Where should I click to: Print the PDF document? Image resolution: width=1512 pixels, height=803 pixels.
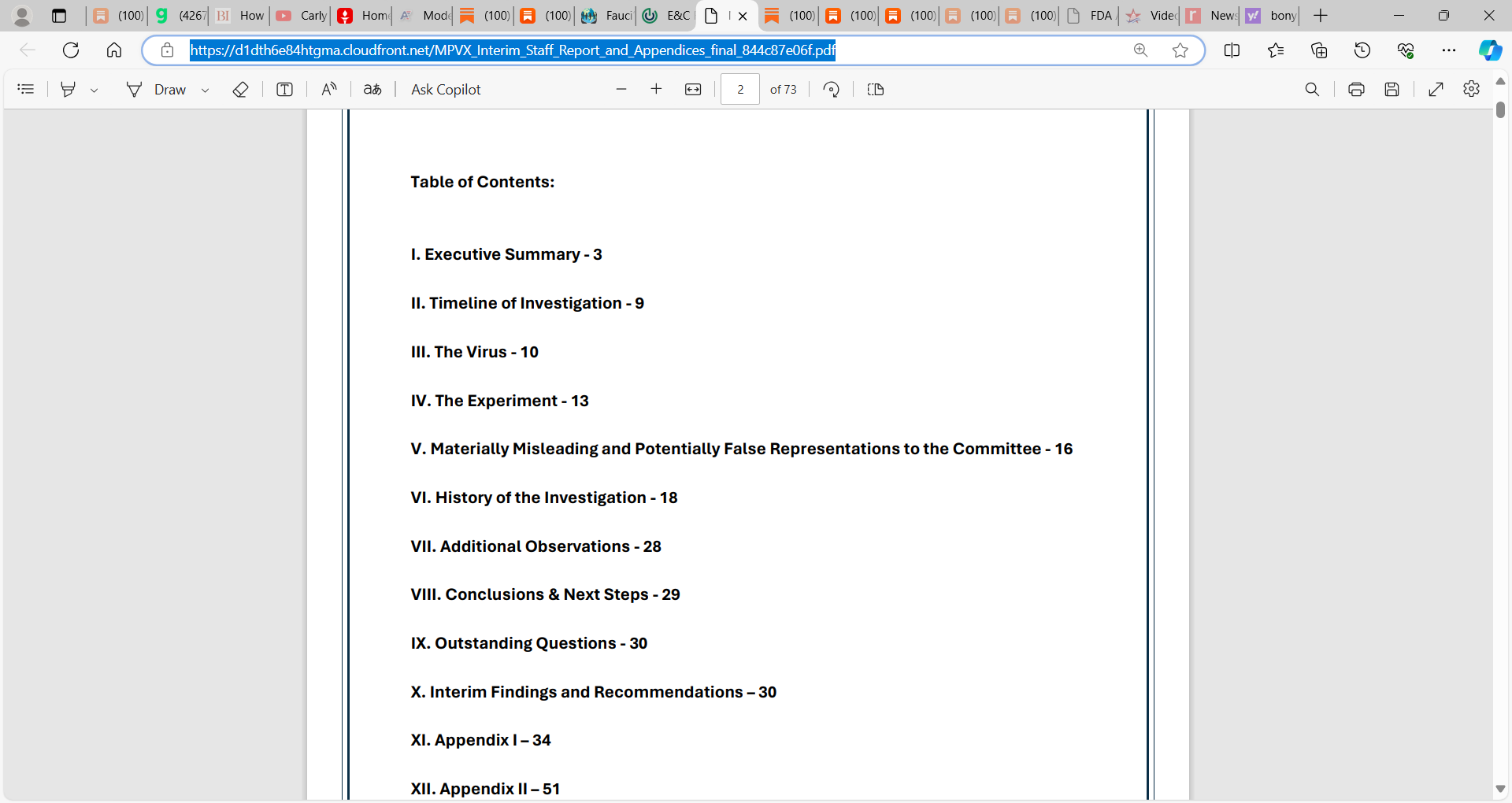coord(1356,89)
